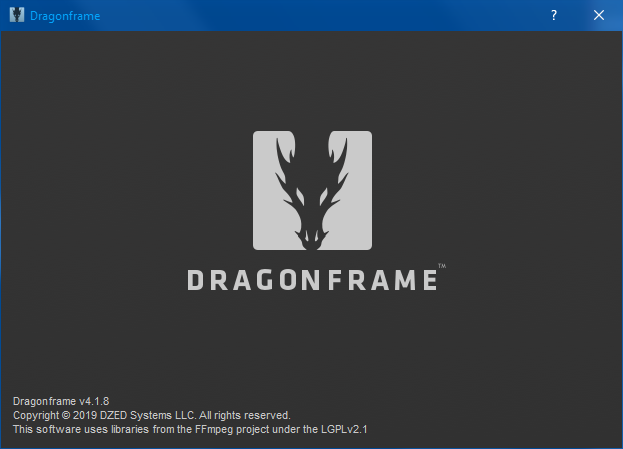This screenshot has width=623, height=449.
Task: Open the help question mark button
Action: click(x=554, y=15)
